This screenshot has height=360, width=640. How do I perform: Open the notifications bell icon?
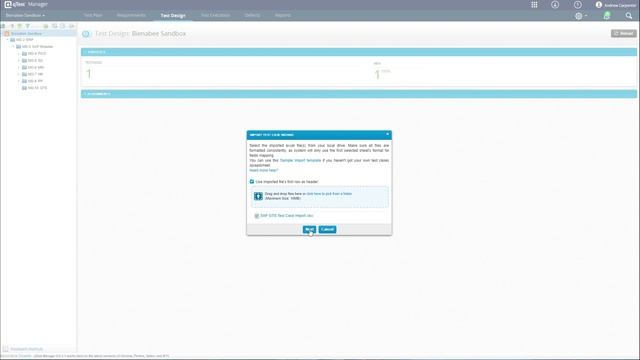click(607, 16)
